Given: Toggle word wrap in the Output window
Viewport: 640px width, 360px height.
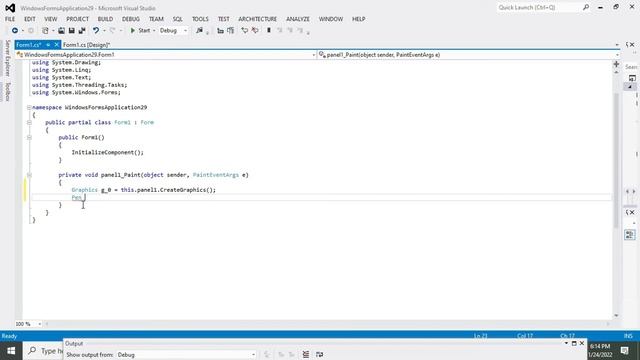Looking at the screenshot, I should [319, 355].
